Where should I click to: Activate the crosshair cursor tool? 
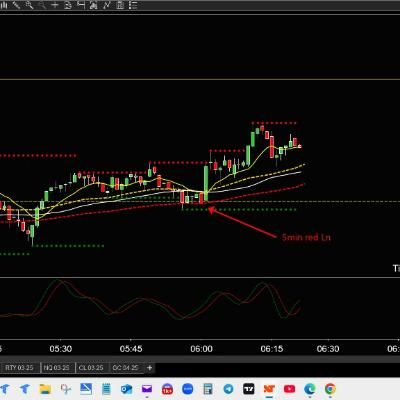(55, 5)
